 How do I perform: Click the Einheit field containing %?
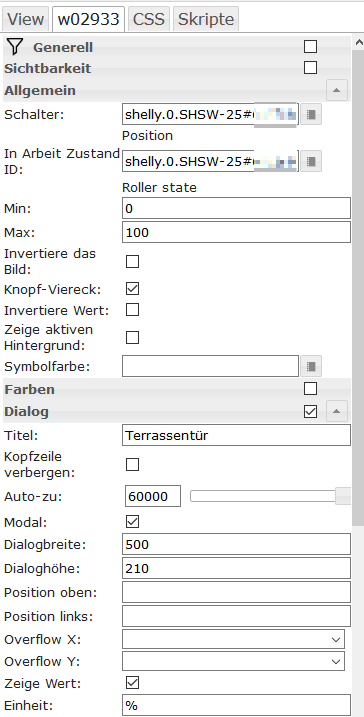(x=236, y=705)
